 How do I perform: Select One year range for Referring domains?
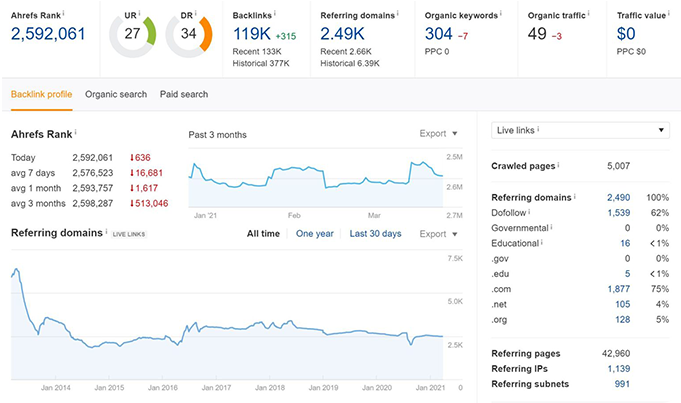click(x=315, y=234)
